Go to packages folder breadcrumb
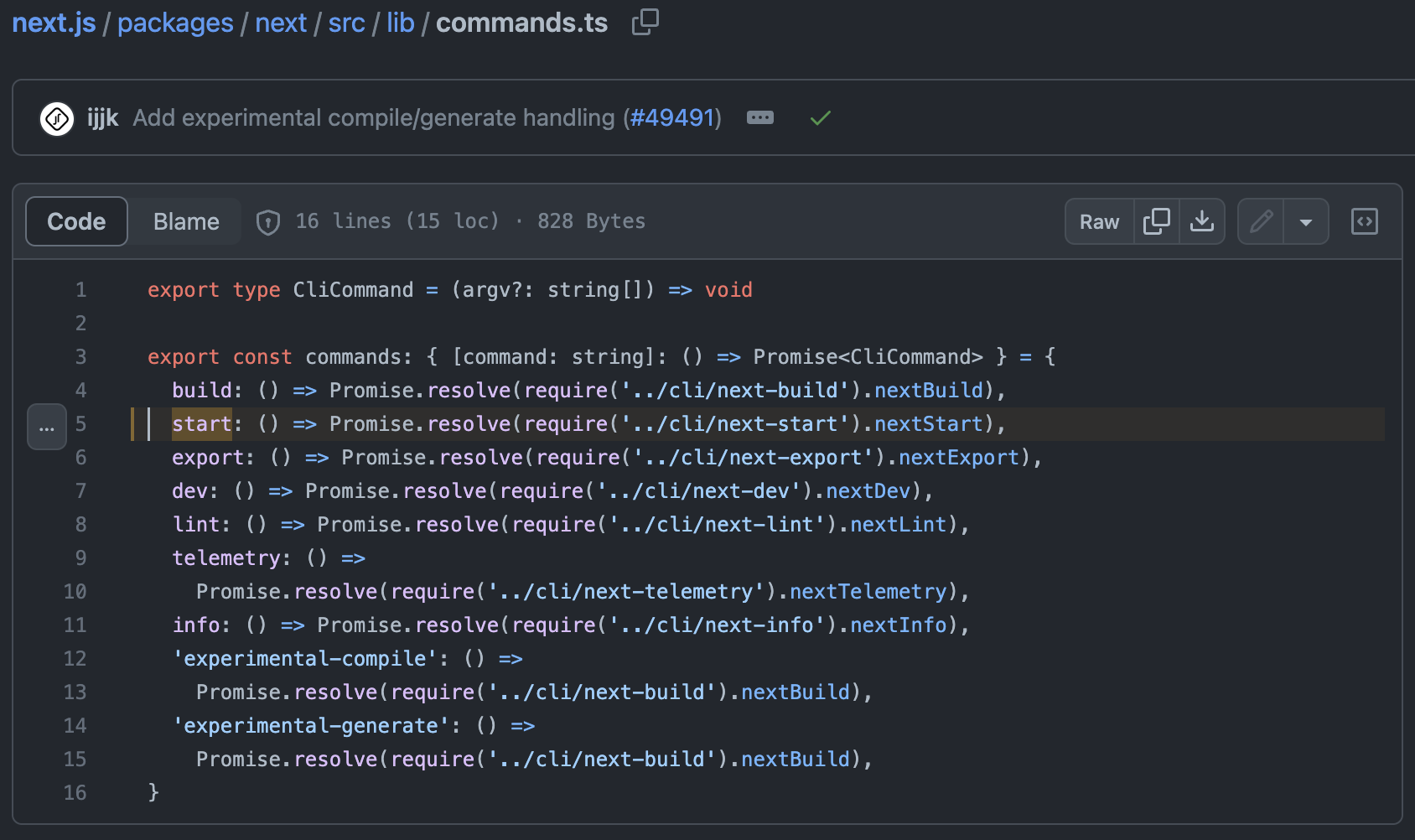 (175, 23)
